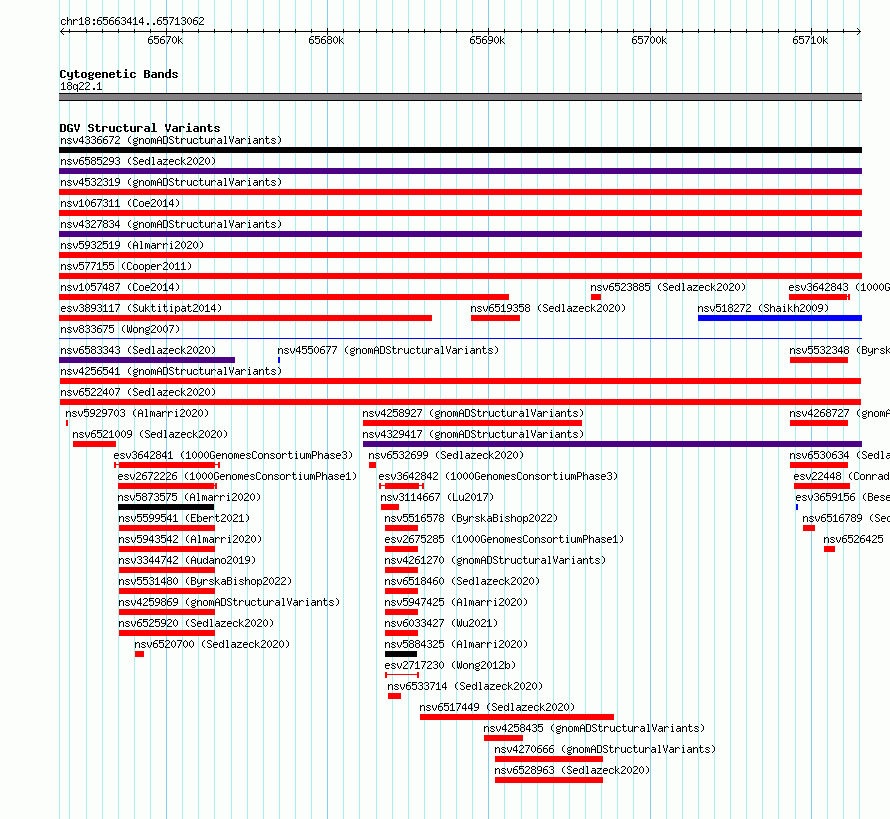Open nsv6583343 (Sedlazeck2020) label

tap(138, 350)
